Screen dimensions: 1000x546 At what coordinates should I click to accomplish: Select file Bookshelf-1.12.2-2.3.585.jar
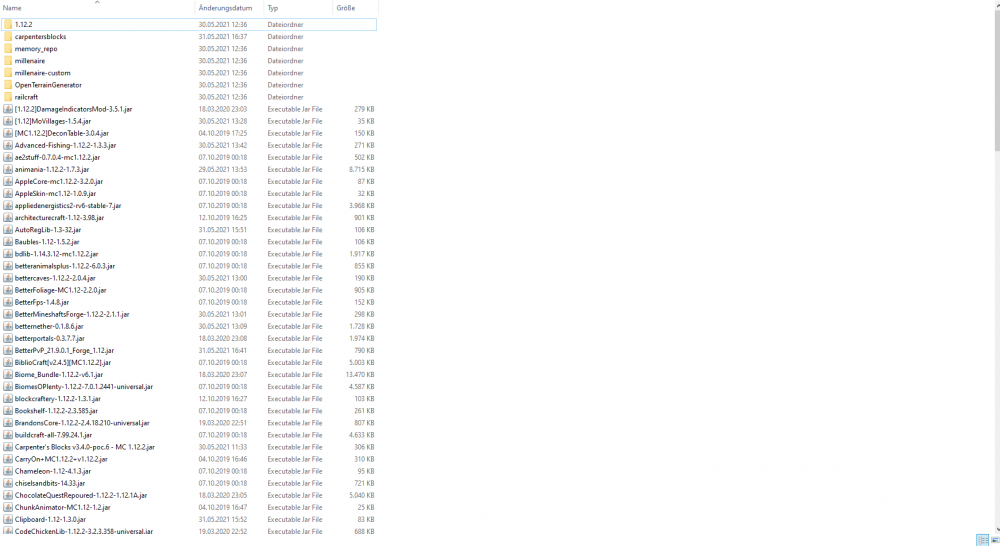coord(56,411)
